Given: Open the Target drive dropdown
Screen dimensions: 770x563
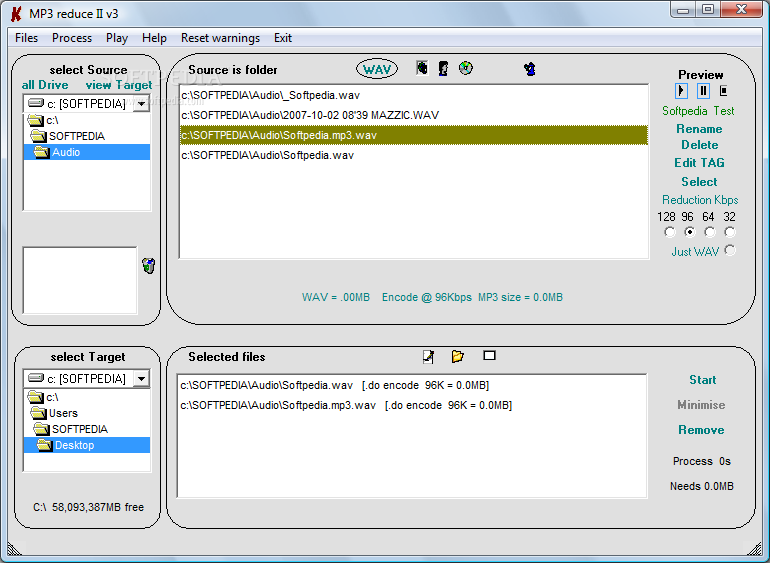Looking at the screenshot, I should pos(141,379).
